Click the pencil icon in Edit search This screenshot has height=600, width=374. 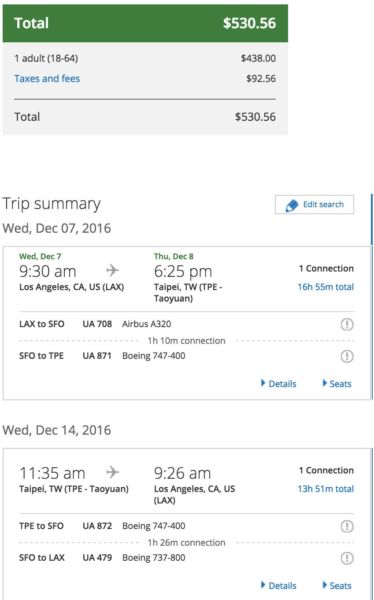(292, 205)
